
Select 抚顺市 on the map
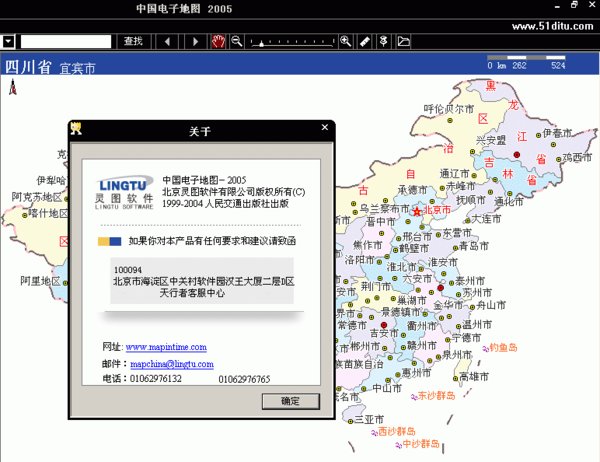tap(471, 200)
